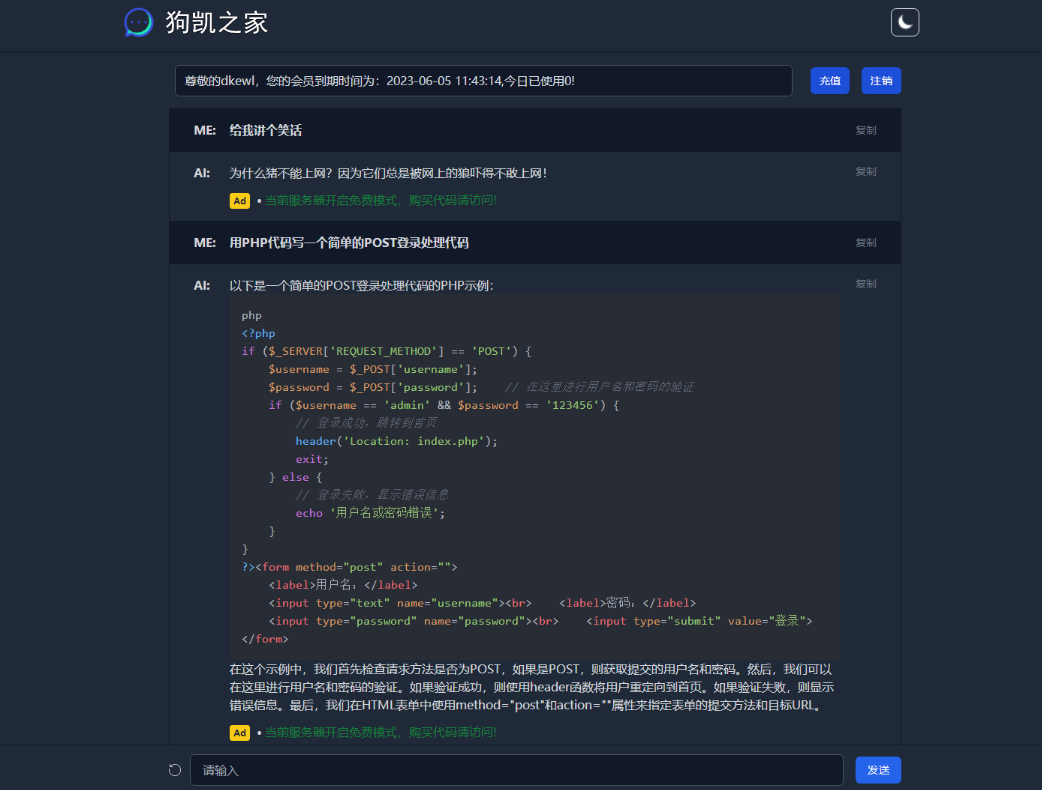Click the exit; code line
Screen dimensions: 1042x790
312,459
